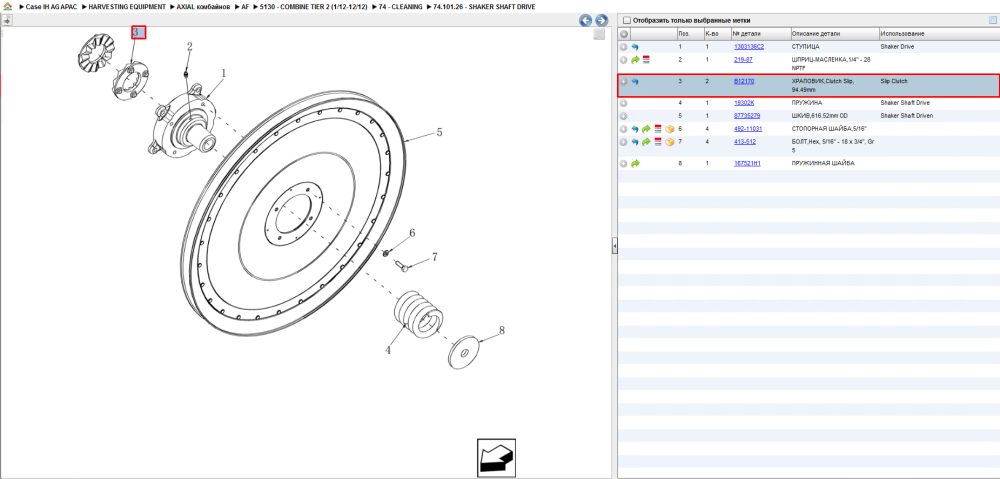Sort by 'Описание детали' column header
Image resolution: width=1000 pixels, height=479 pixels.
point(834,34)
